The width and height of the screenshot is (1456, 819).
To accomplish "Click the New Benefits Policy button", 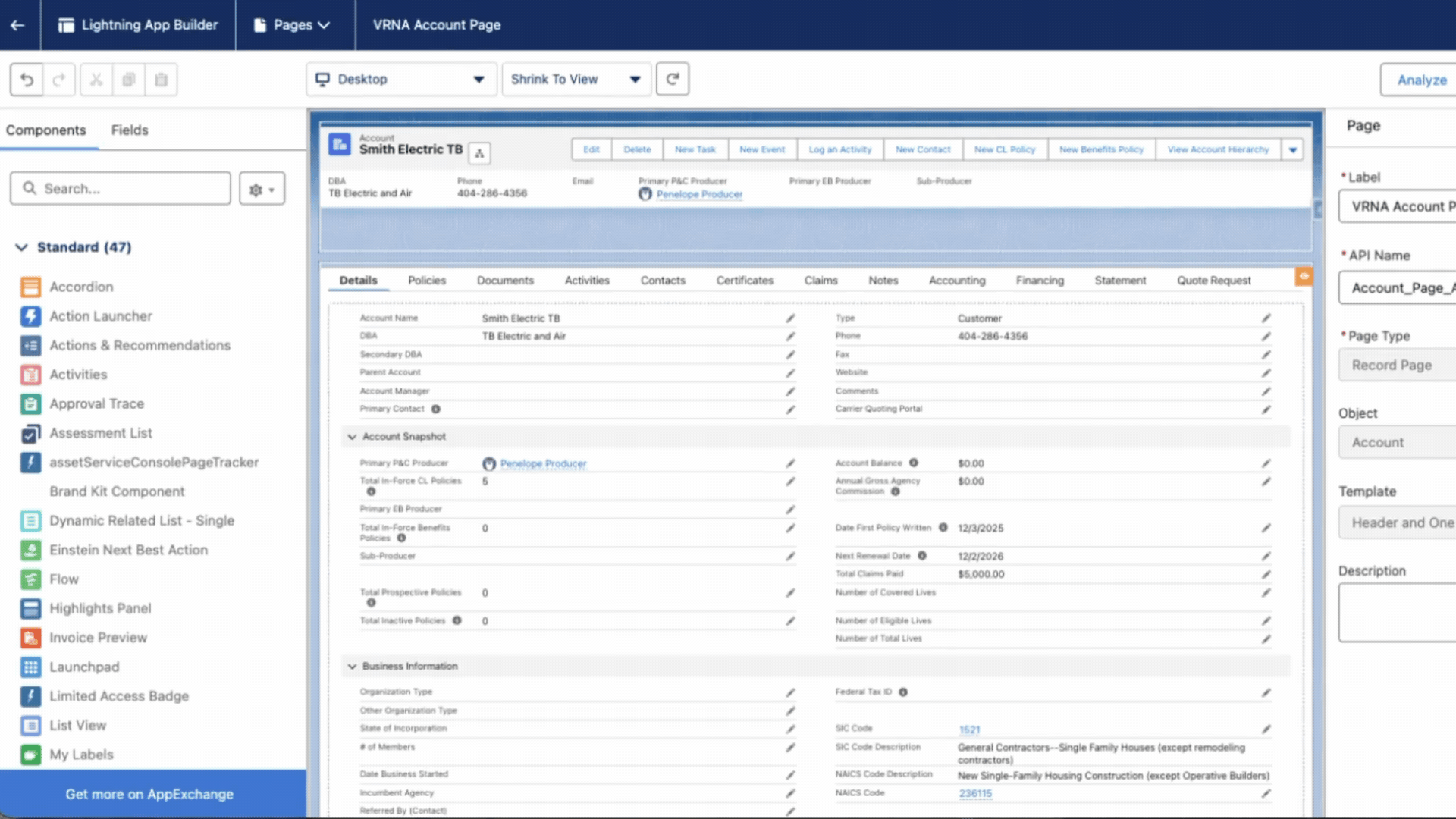I will pyautogui.click(x=1101, y=150).
